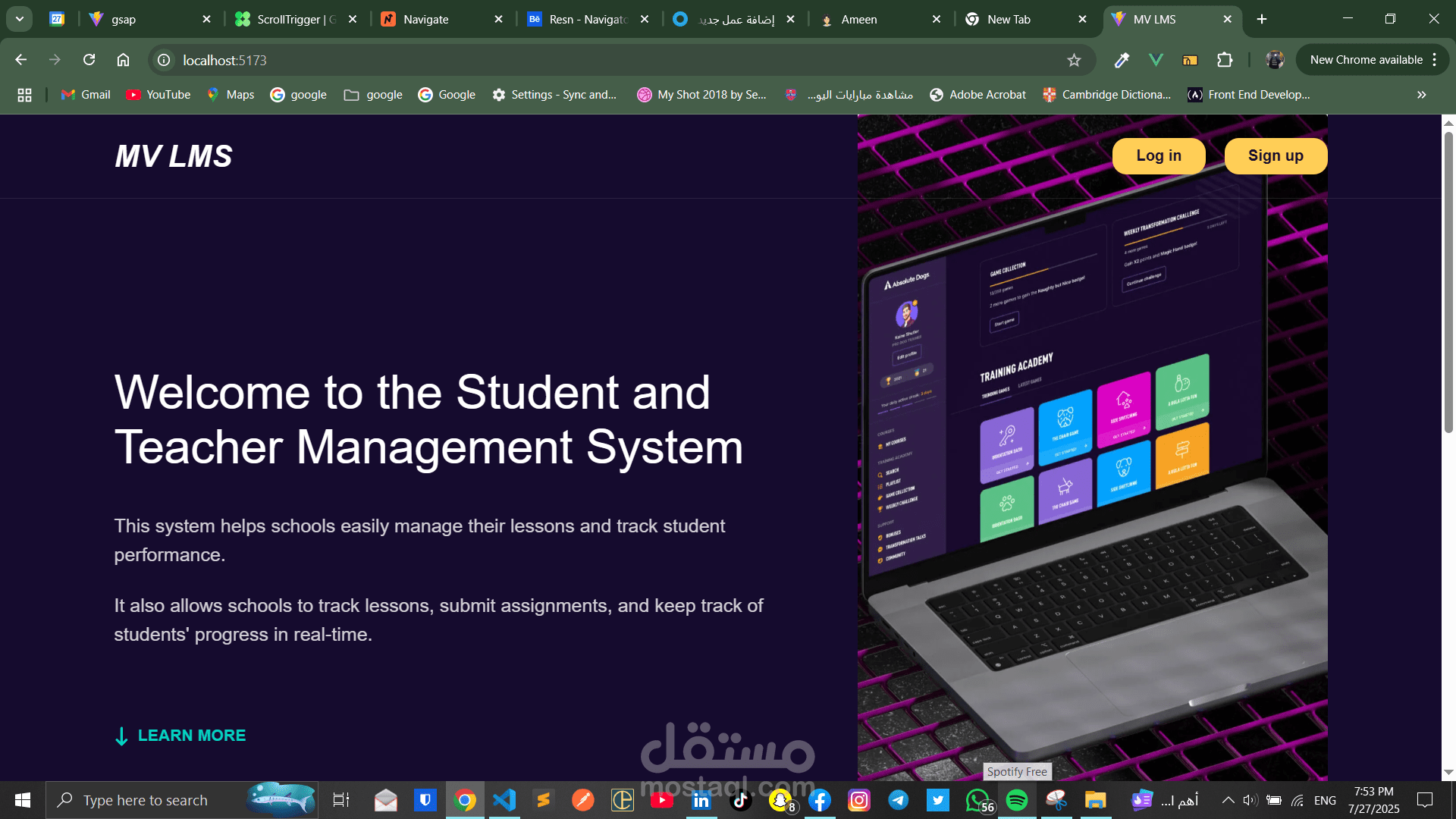Screen dimensions: 1456x819
Task: Open the google bookmarks folder
Action: [x=373, y=95]
